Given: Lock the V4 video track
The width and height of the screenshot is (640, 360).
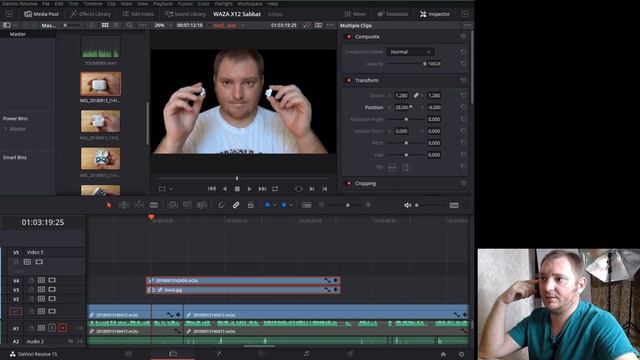Looking at the screenshot, I should click(x=31, y=280).
